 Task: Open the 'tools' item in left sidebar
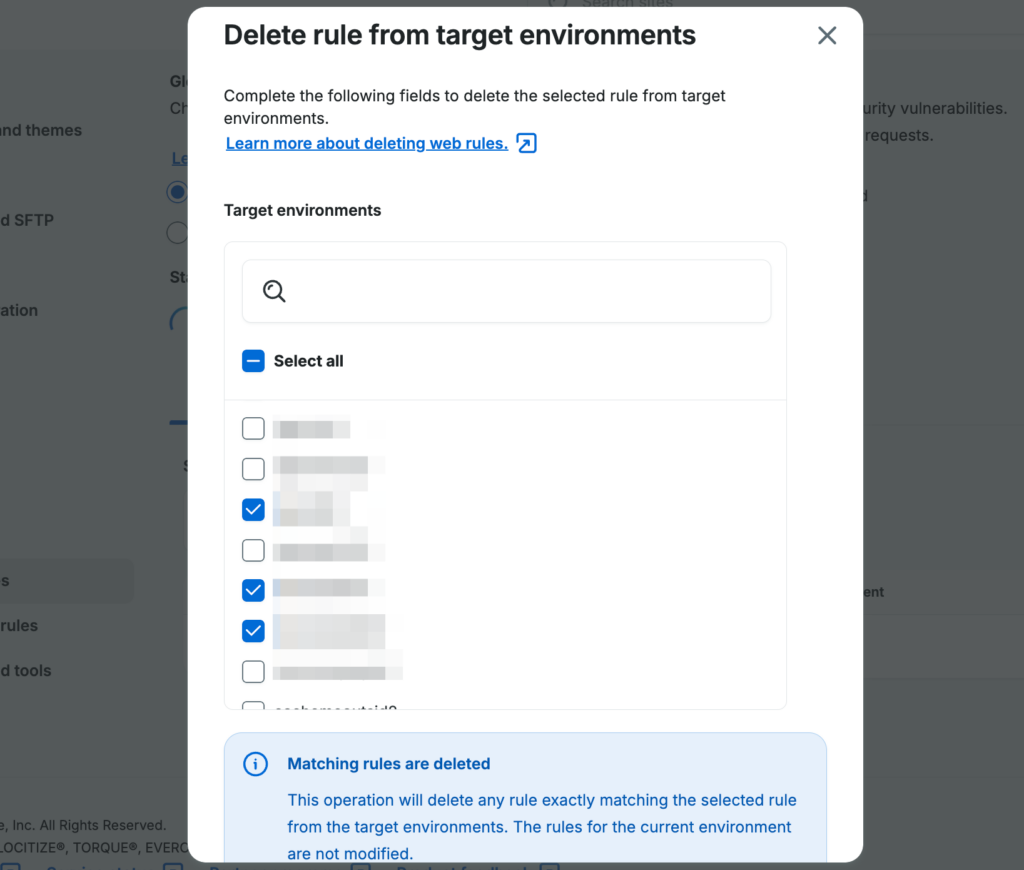[26, 671]
